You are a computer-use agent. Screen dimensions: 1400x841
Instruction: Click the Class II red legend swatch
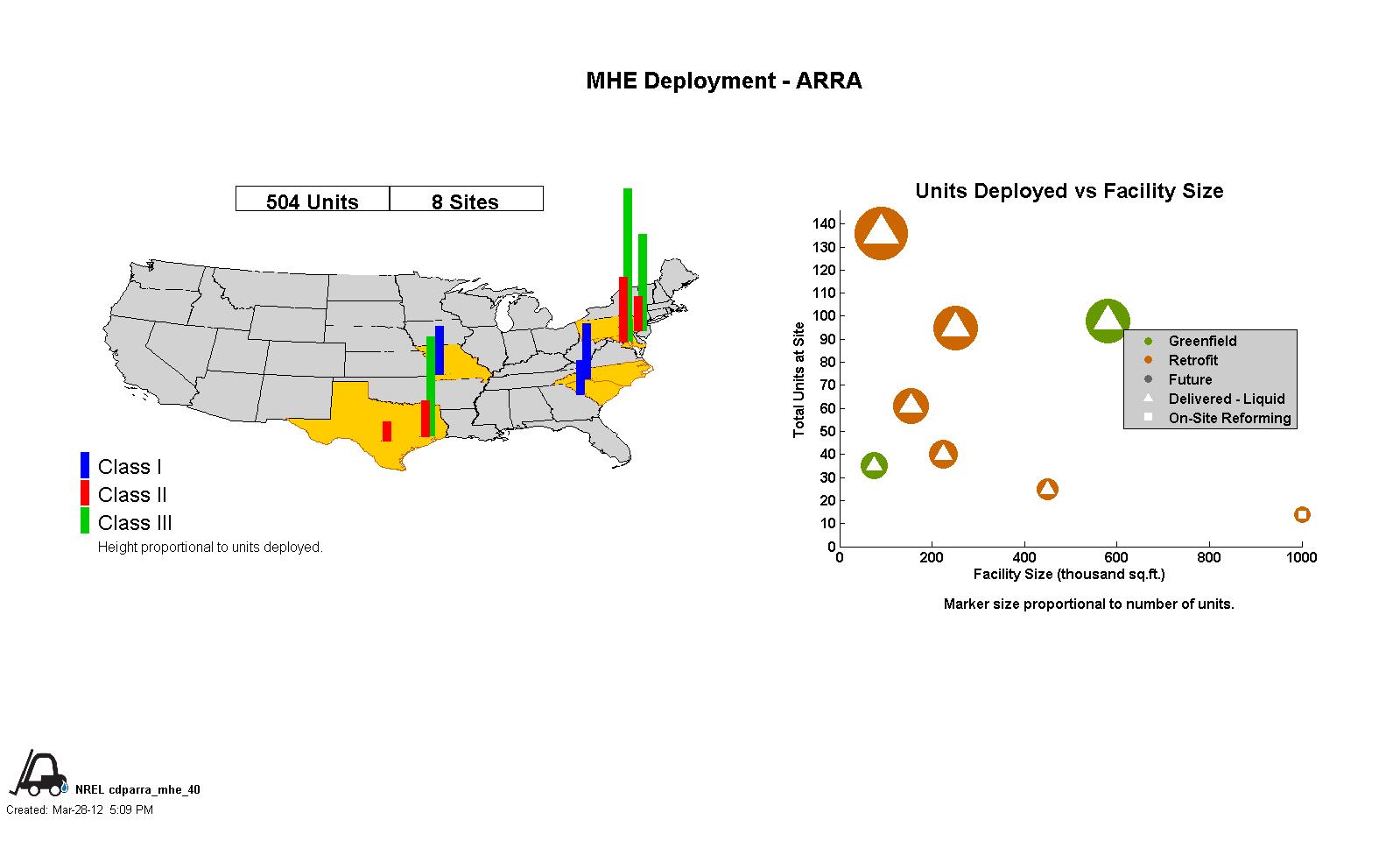[85, 494]
